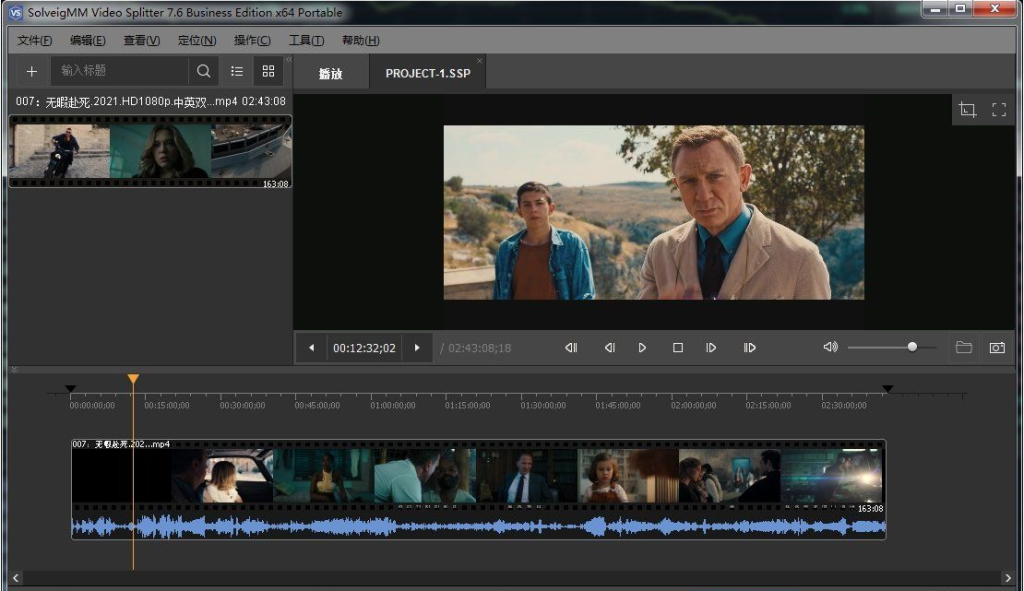Open the 查看(V) menu
This screenshot has width=1024, height=591.
coord(142,40)
